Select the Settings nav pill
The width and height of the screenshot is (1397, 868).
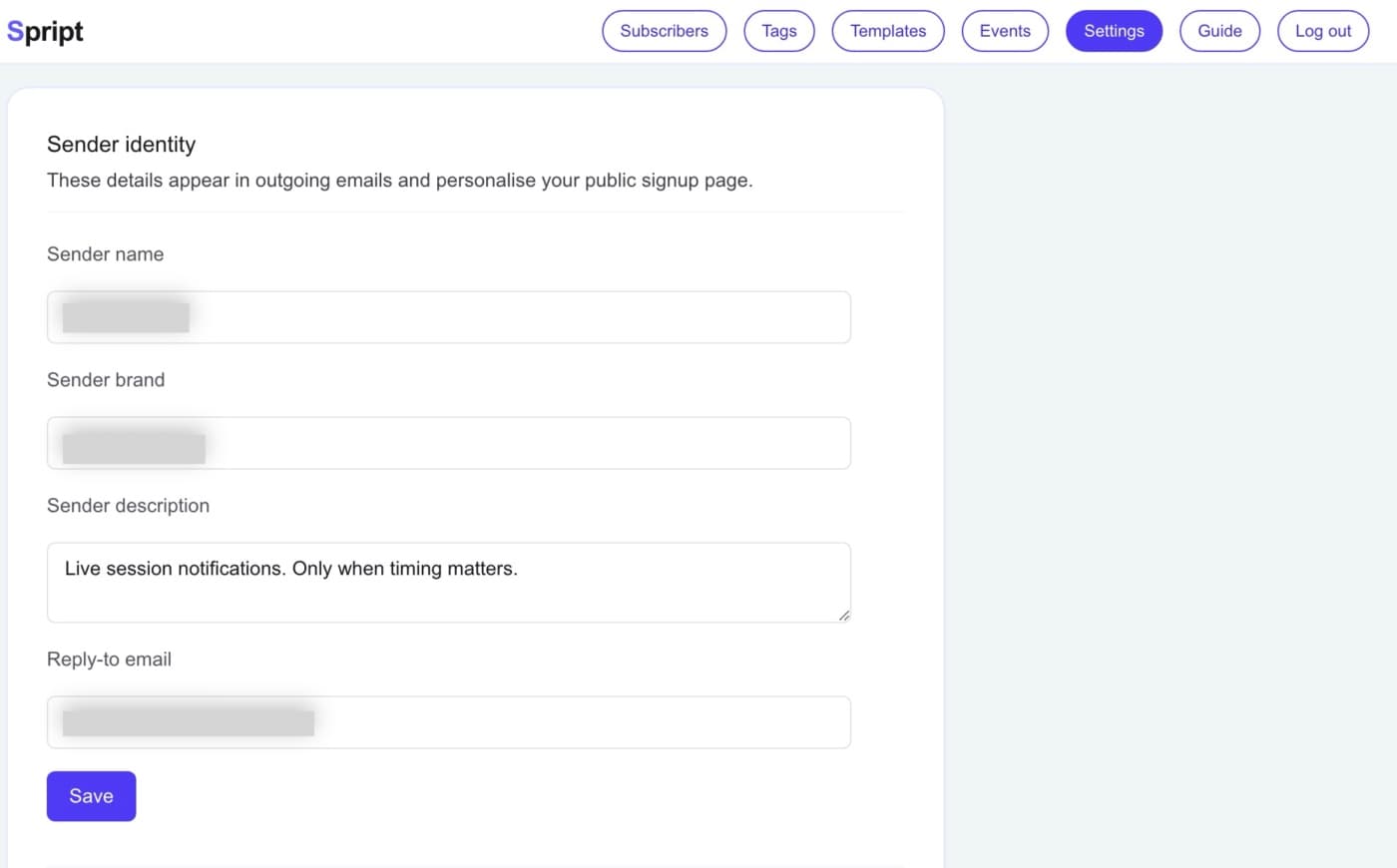pos(1114,31)
